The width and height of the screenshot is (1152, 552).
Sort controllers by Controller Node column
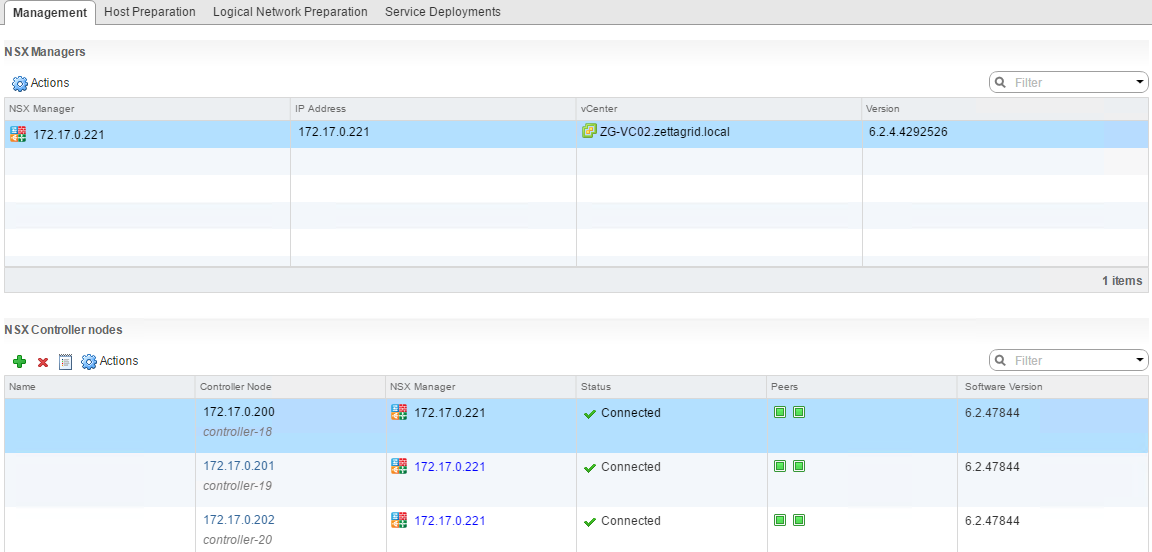tap(291, 387)
